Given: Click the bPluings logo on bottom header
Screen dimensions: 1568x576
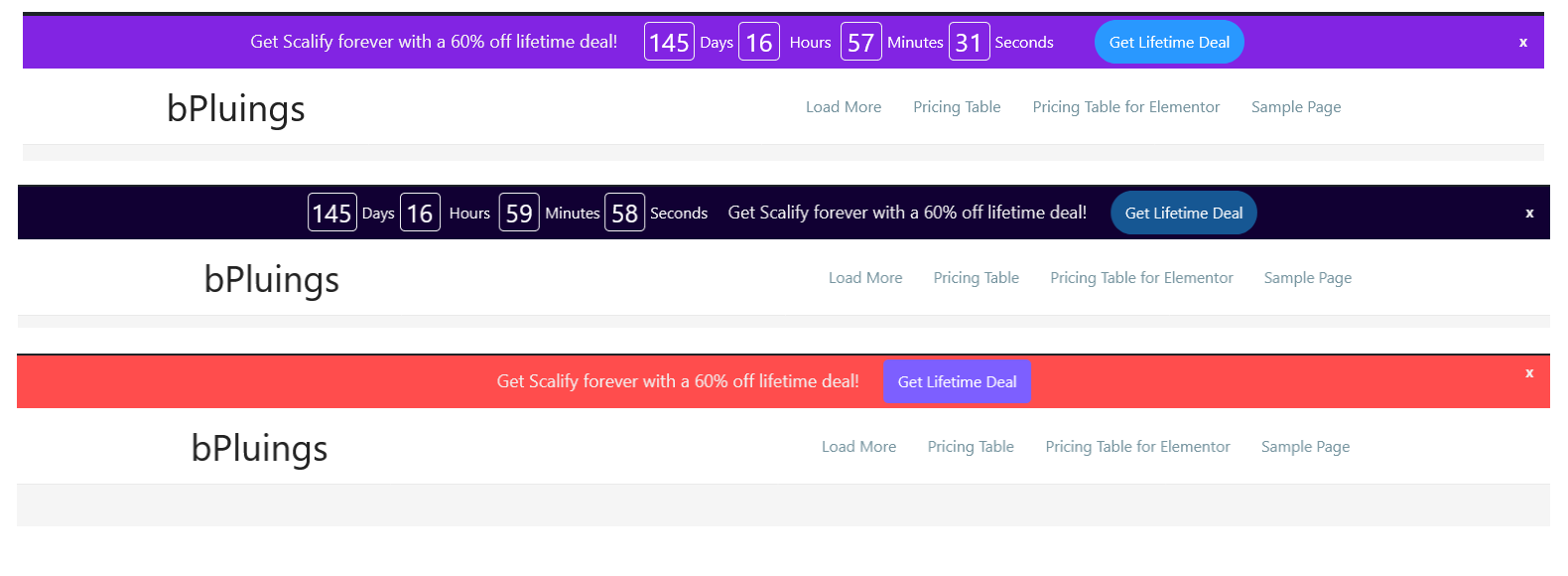Looking at the screenshot, I should pyautogui.click(x=259, y=448).
